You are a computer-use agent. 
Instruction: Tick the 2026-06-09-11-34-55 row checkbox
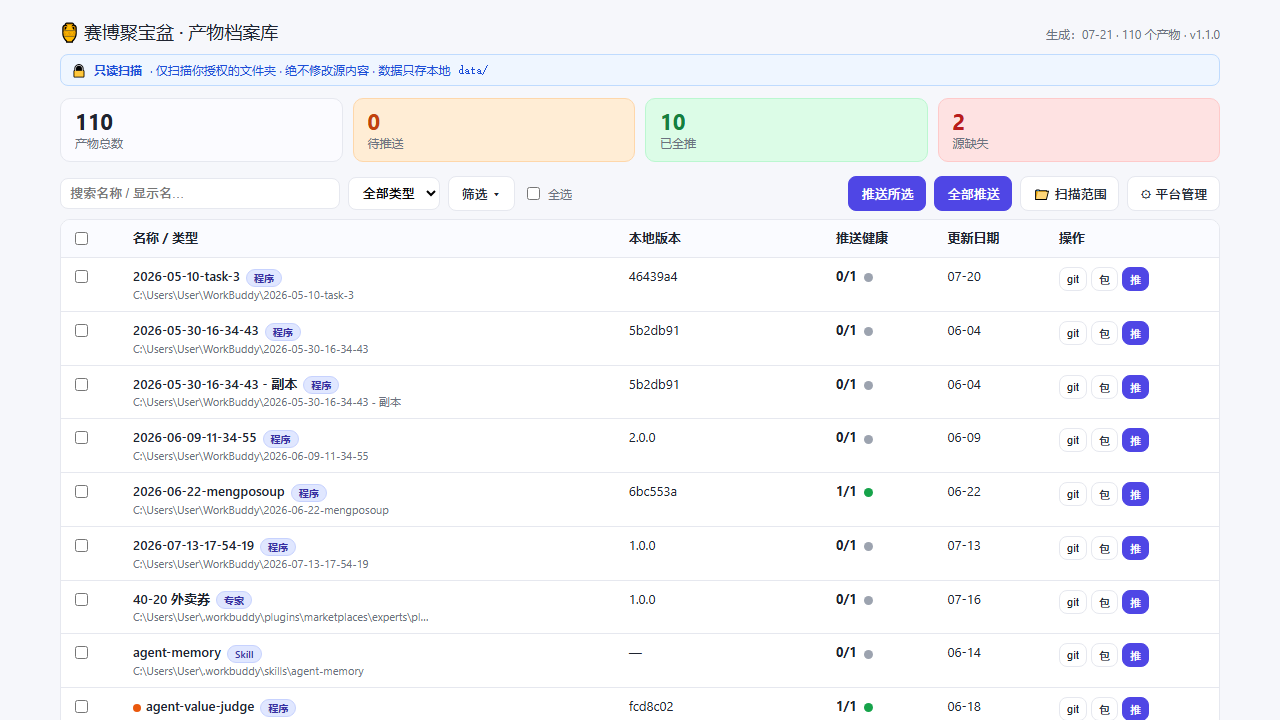pos(82,437)
